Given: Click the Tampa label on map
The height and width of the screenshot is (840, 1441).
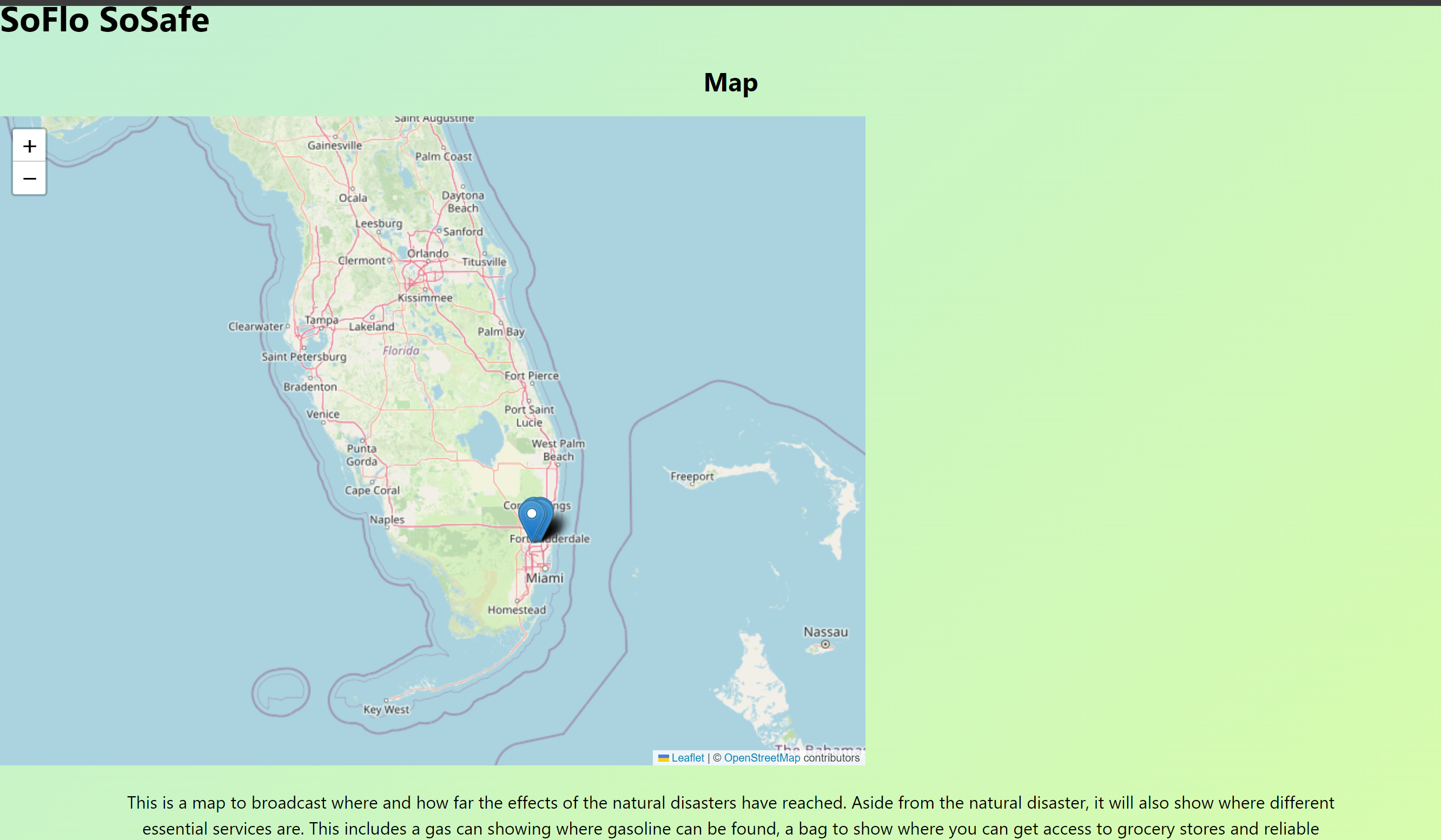Looking at the screenshot, I should (x=321, y=320).
